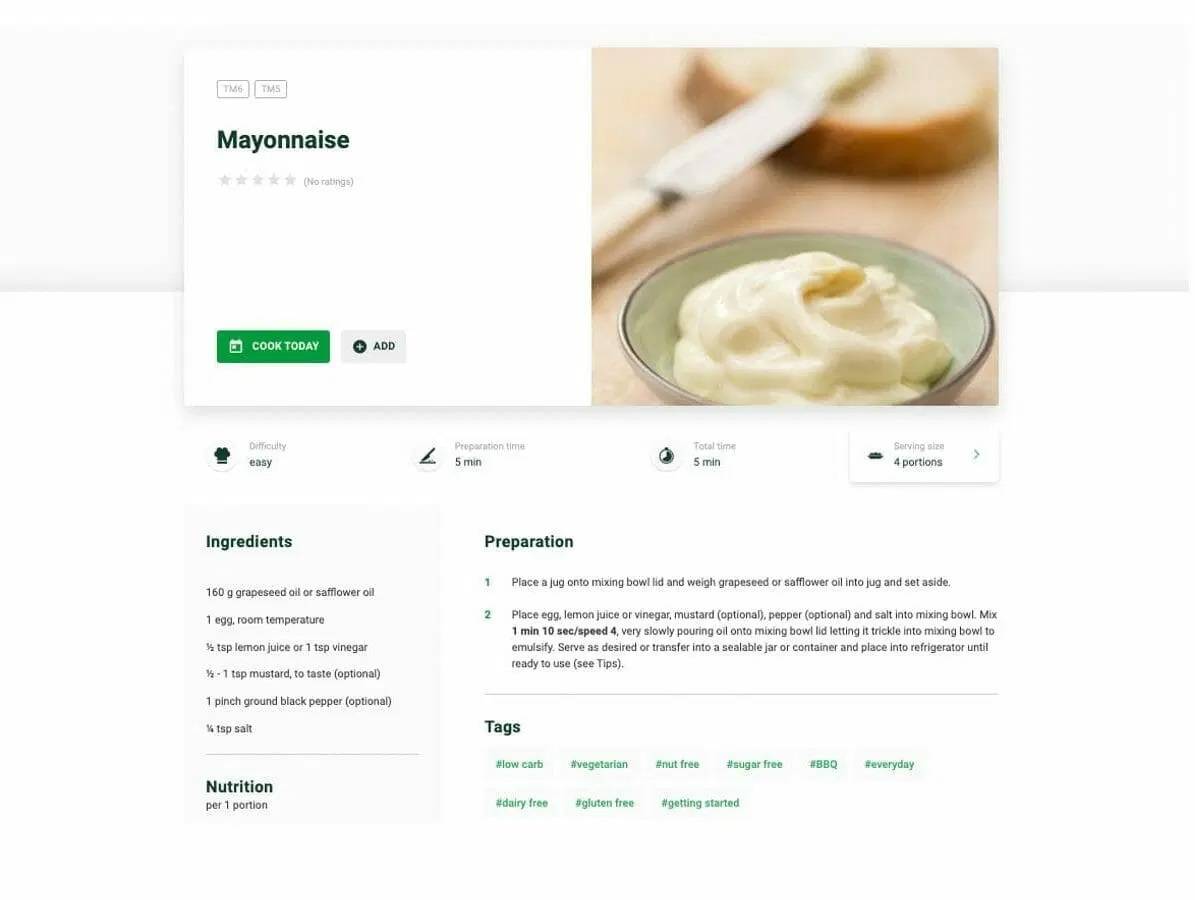Screen dimensions: 1195x900
Task: Click the third rating star
Action: tap(258, 180)
